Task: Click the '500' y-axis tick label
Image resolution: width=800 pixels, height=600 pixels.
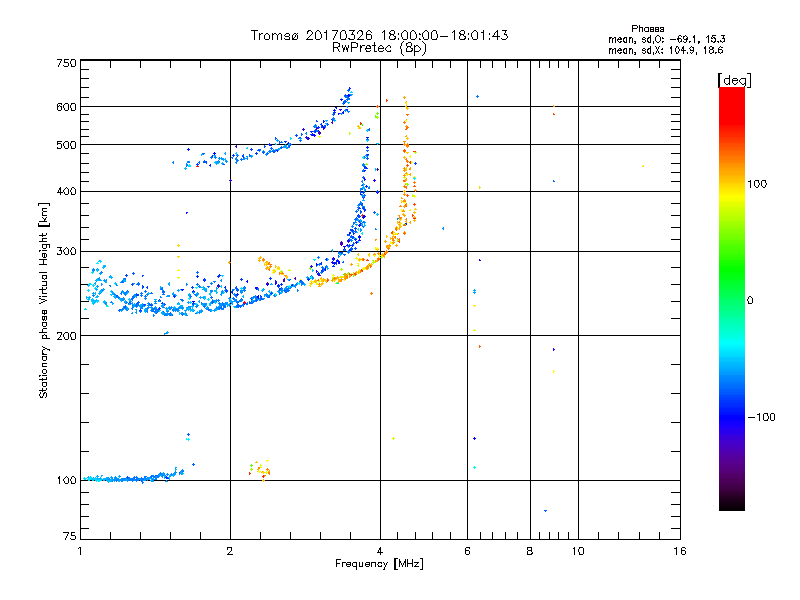Action: pos(66,145)
